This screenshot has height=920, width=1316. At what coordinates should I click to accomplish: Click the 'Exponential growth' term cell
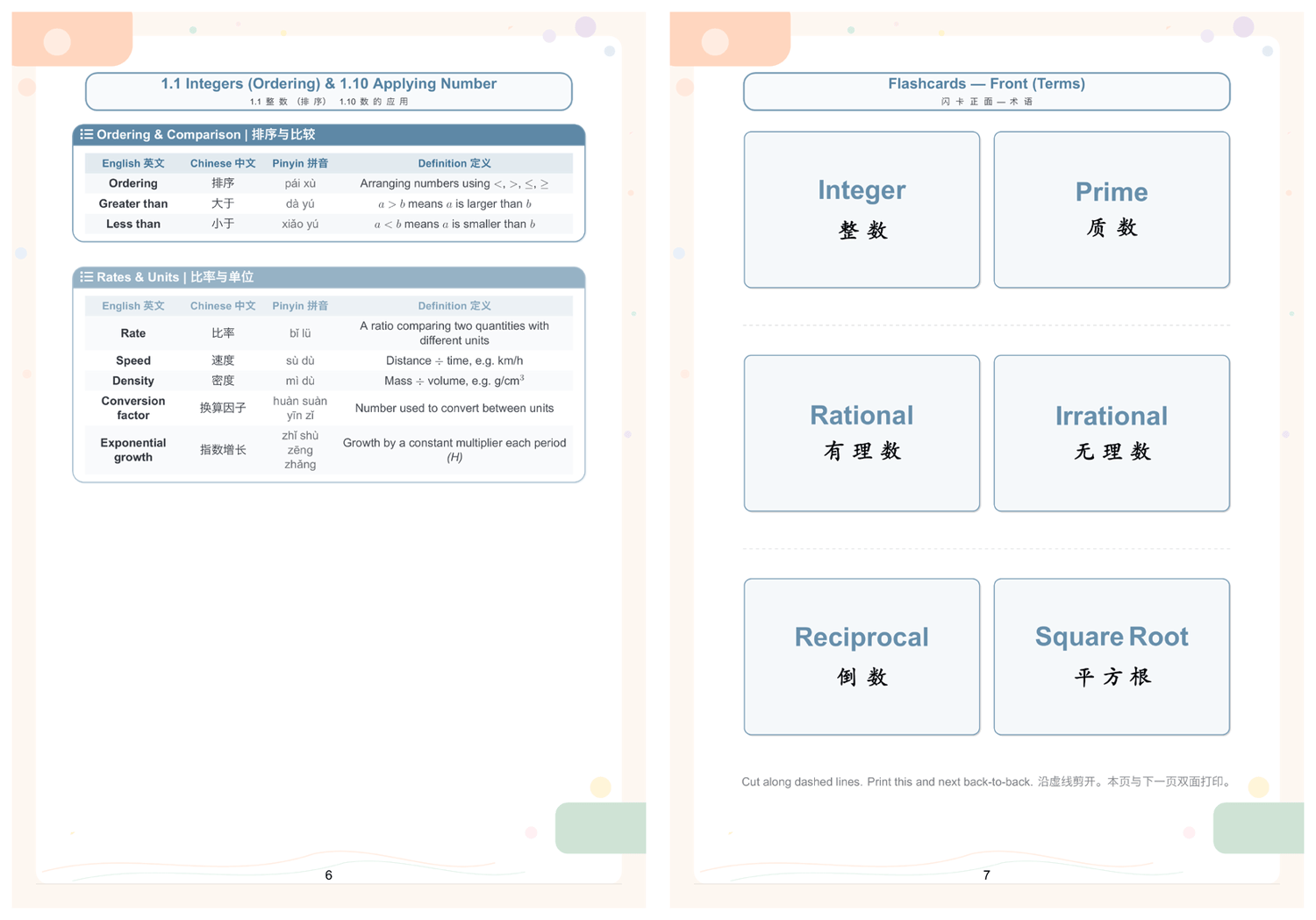[133, 450]
